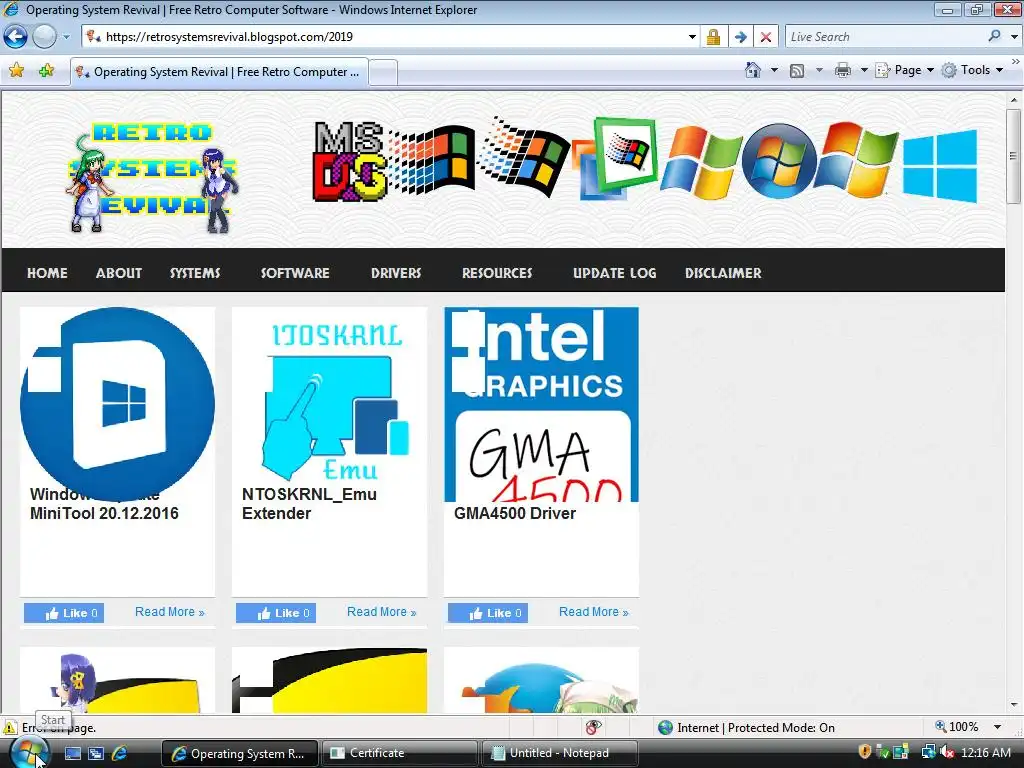Screen dimensions: 1024x768
Task: Click the Go arrow next to address bar
Action: pos(740,37)
